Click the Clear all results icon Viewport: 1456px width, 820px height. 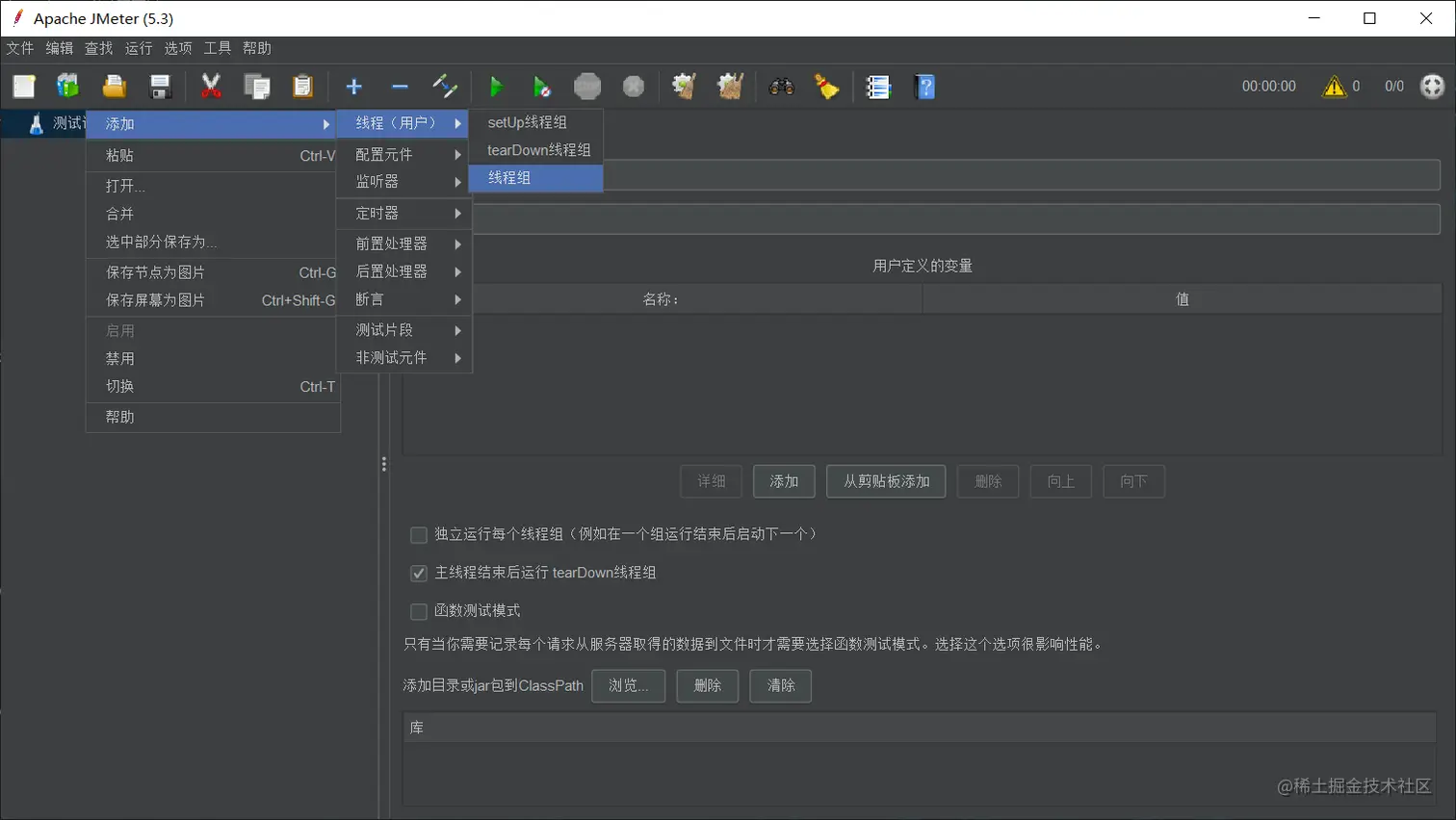[x=731, y=87]
